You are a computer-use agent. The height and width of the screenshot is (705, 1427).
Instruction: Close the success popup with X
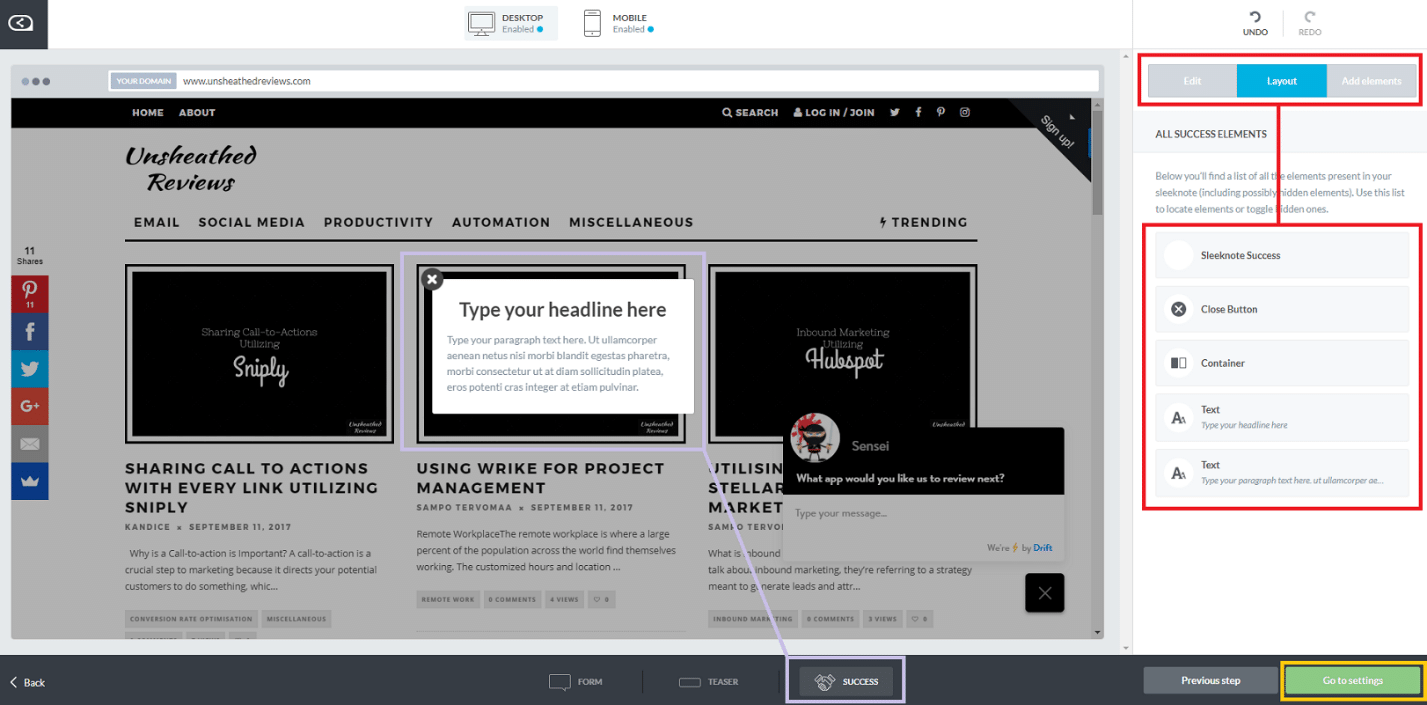(x=432, y=279)
